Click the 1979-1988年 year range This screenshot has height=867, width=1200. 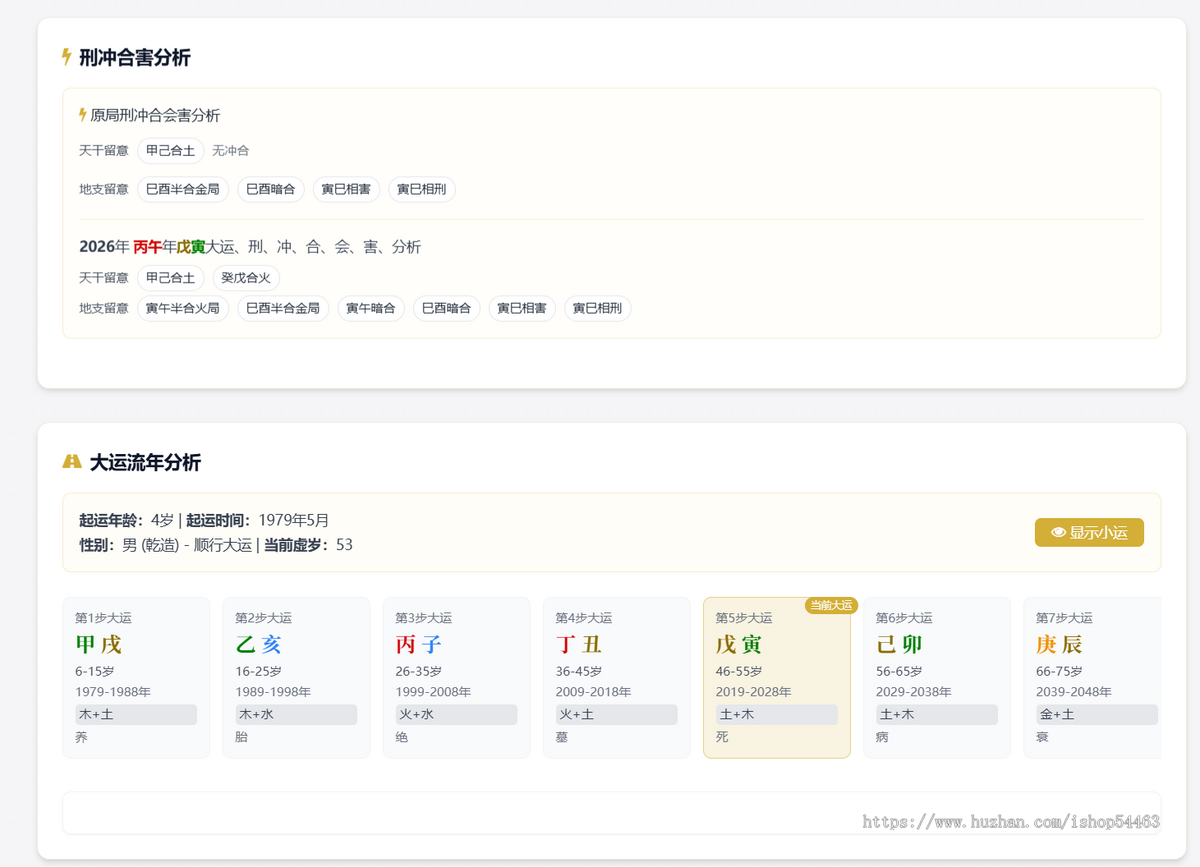(x=113, y=692)
